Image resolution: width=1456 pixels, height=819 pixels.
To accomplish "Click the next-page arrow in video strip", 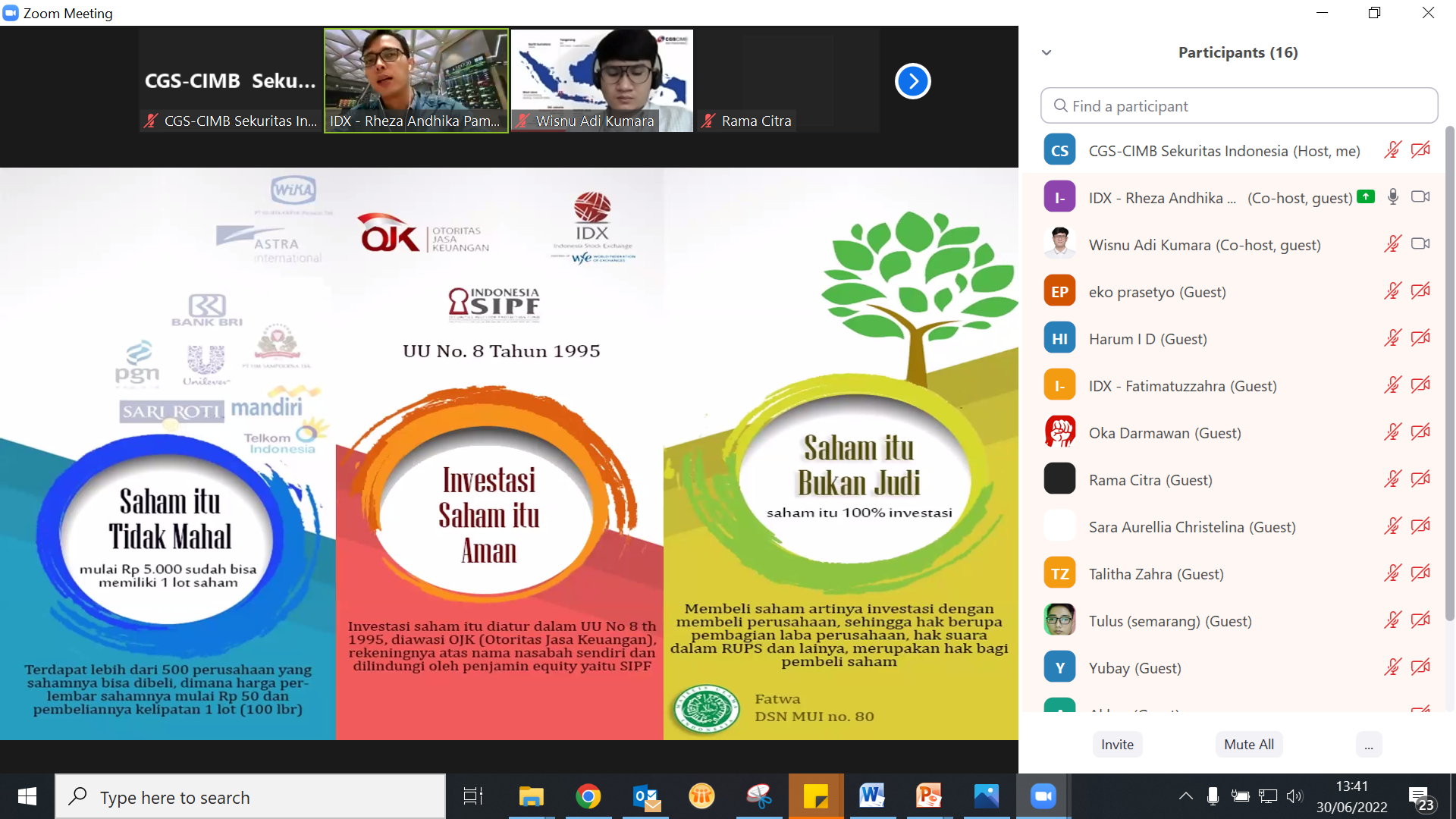I will click(912, 81).
